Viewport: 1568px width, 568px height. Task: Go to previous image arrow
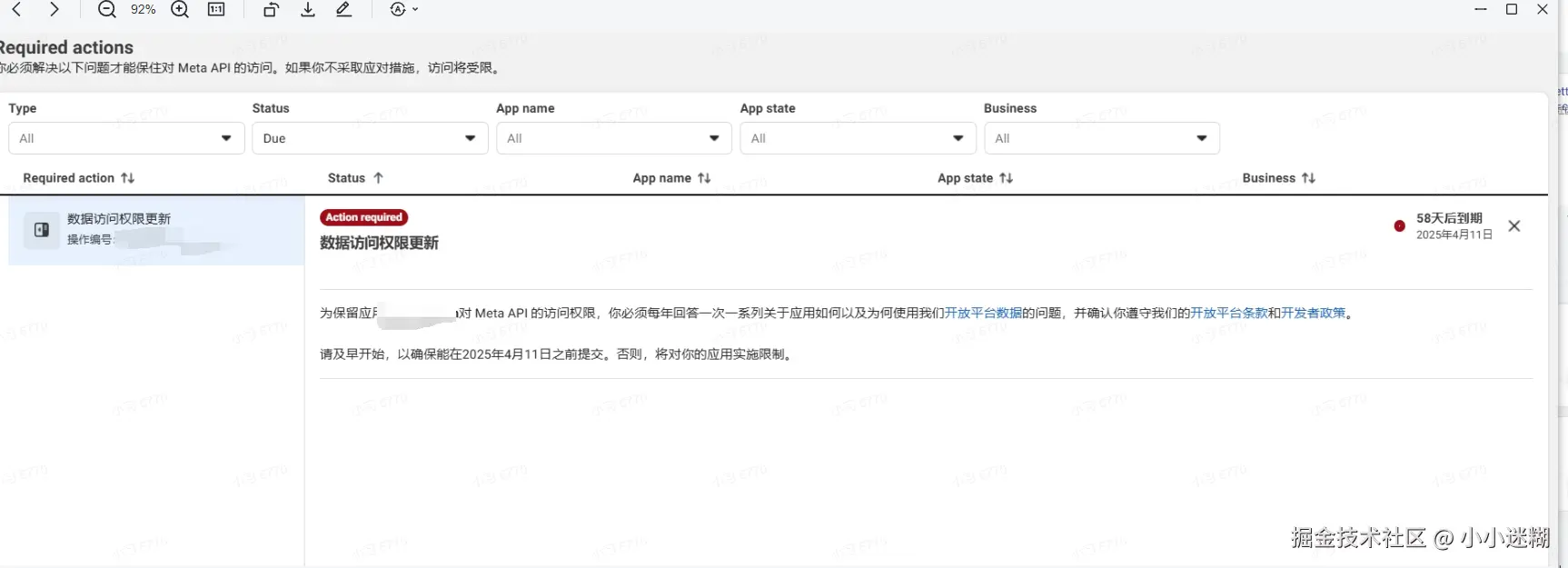pyautogui.click(x=16, y=9)
